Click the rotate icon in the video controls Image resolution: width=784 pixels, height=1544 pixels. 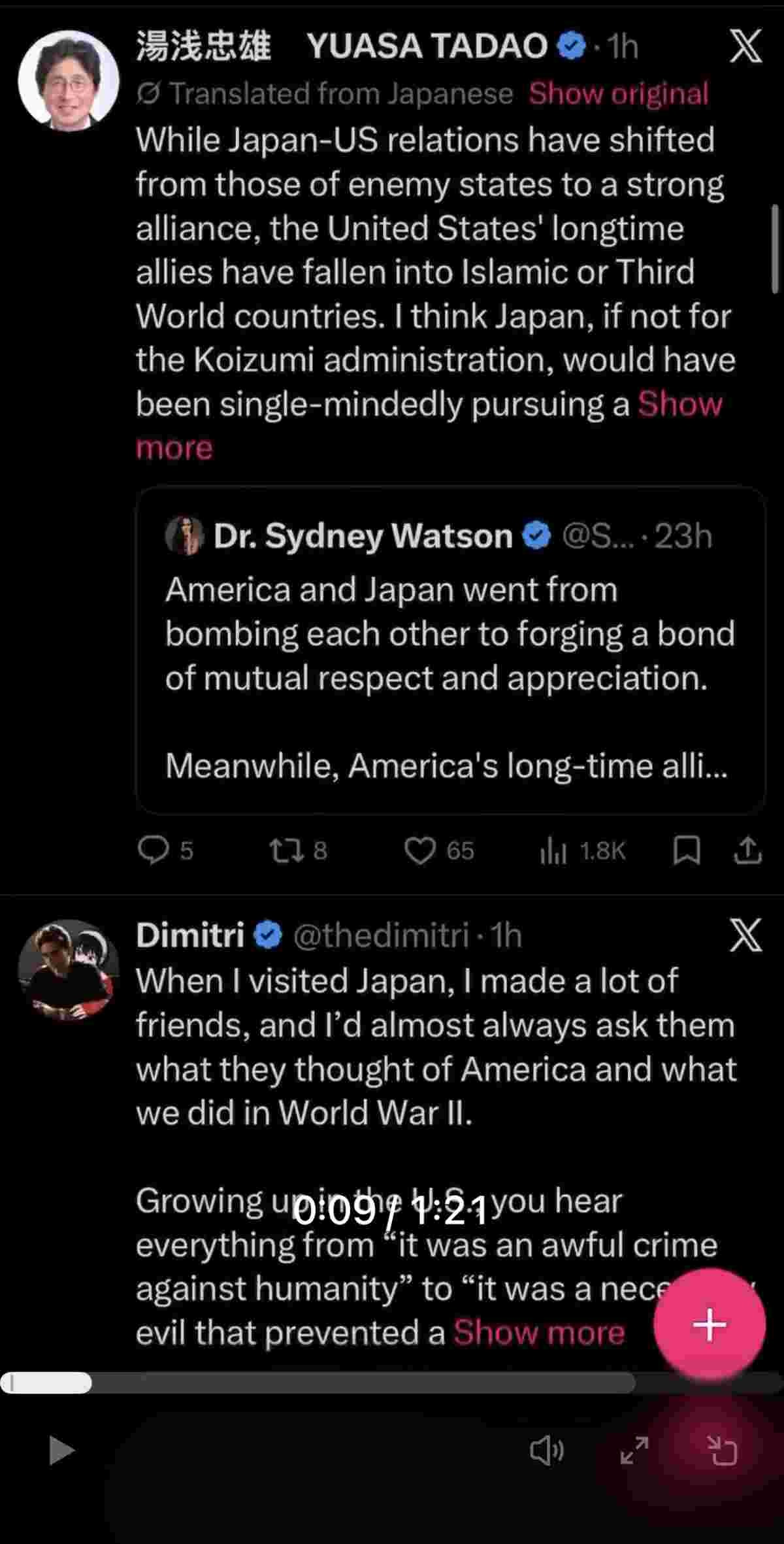pos(723,1451)
